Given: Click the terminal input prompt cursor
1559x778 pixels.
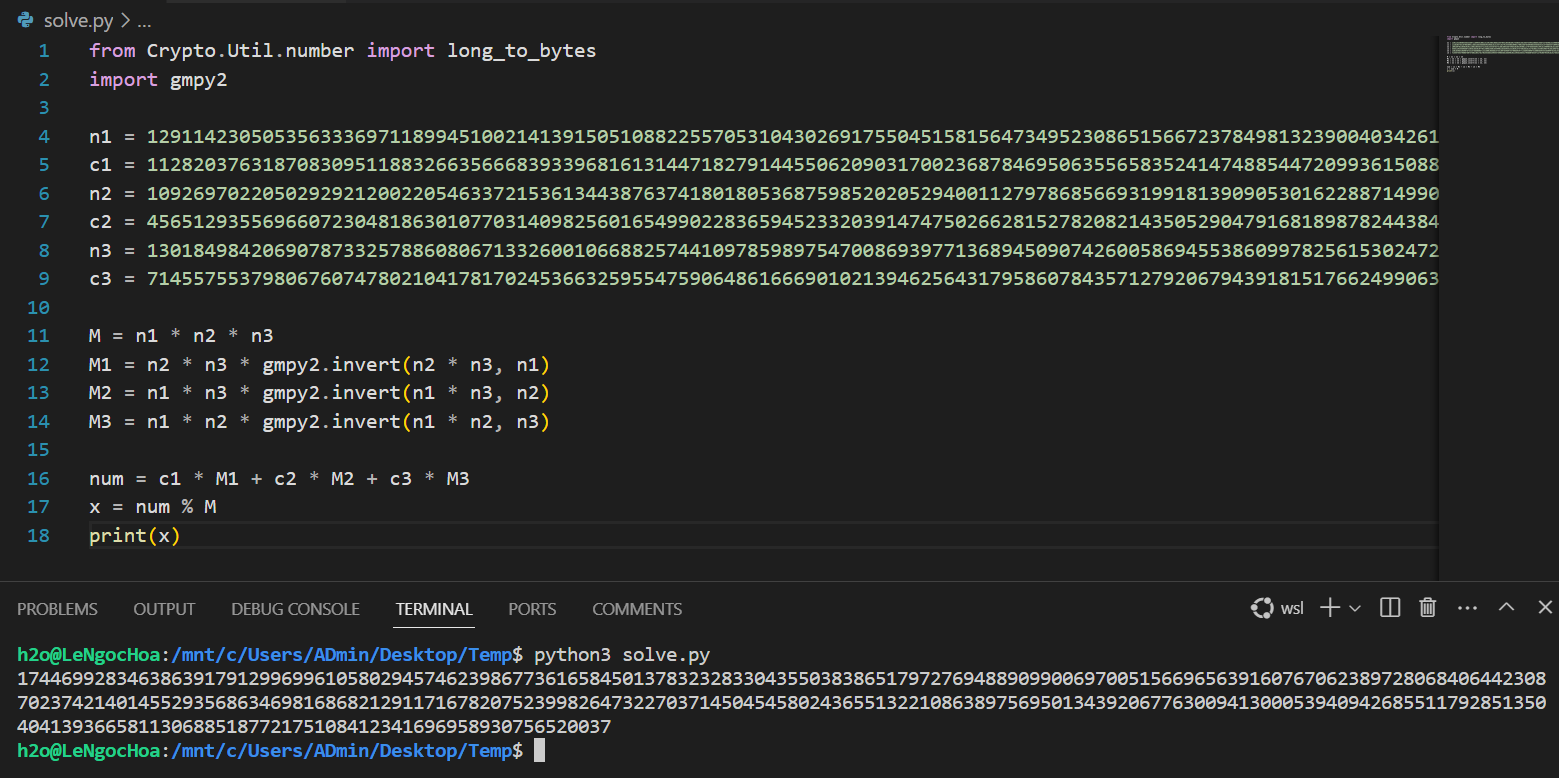Looking at the screenshot, I should (x=540, y=750).
